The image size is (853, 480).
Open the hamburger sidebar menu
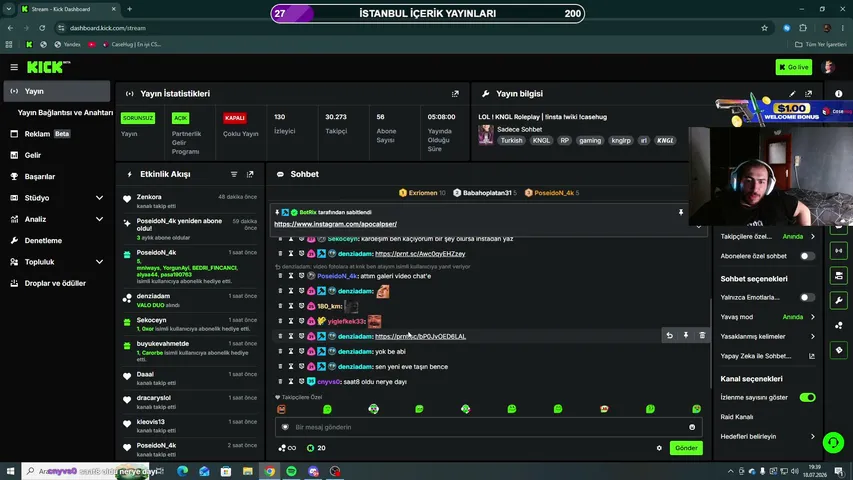(x=14, y=67)
